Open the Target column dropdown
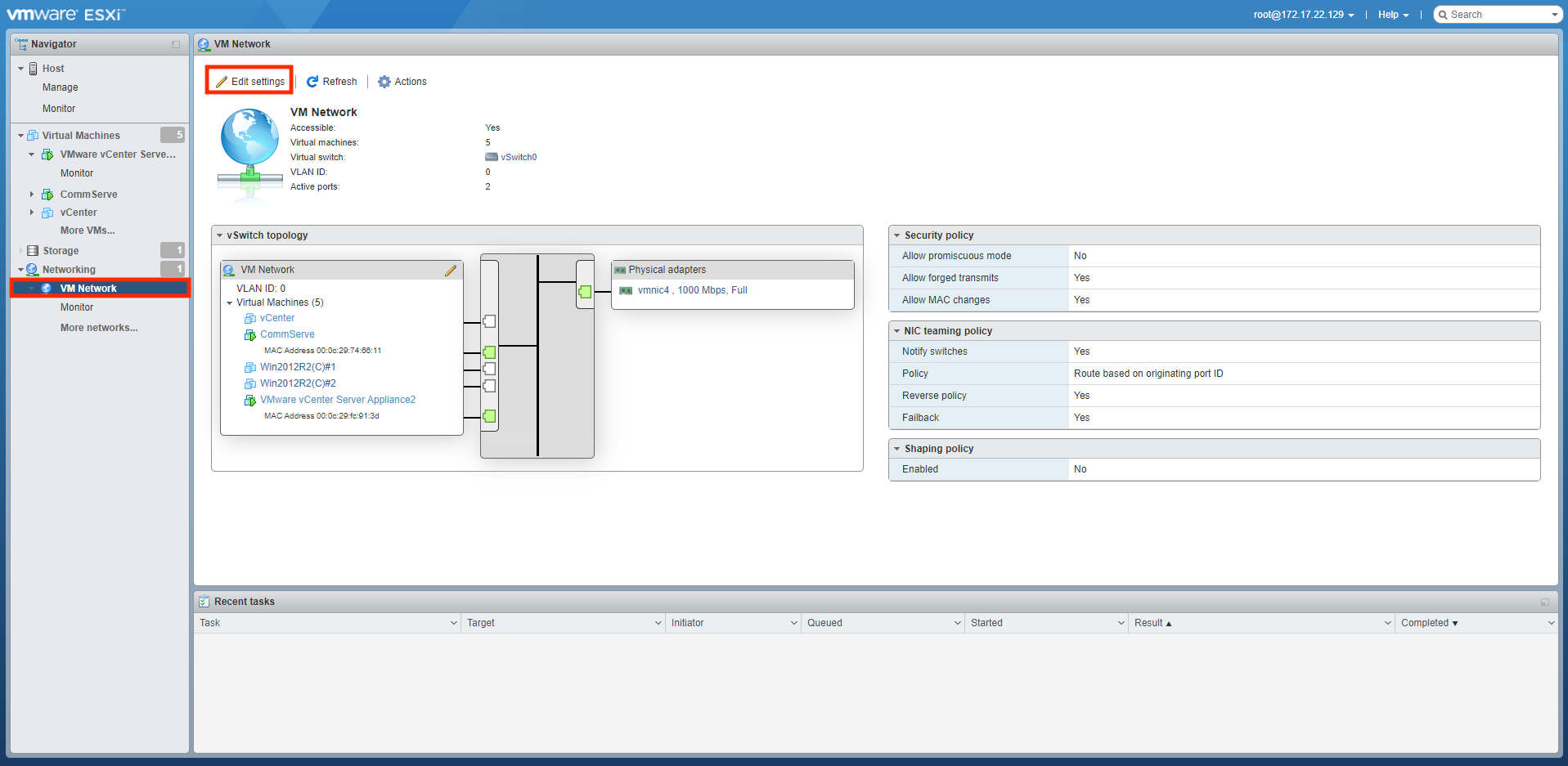This screenshot has width=1568, height=766. [x=658, y=623]
